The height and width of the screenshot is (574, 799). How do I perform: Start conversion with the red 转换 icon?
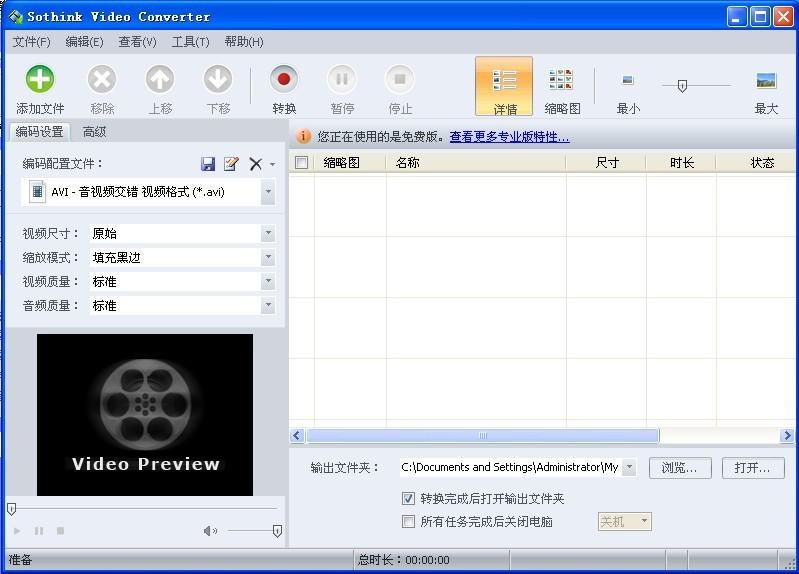[284, 80]
